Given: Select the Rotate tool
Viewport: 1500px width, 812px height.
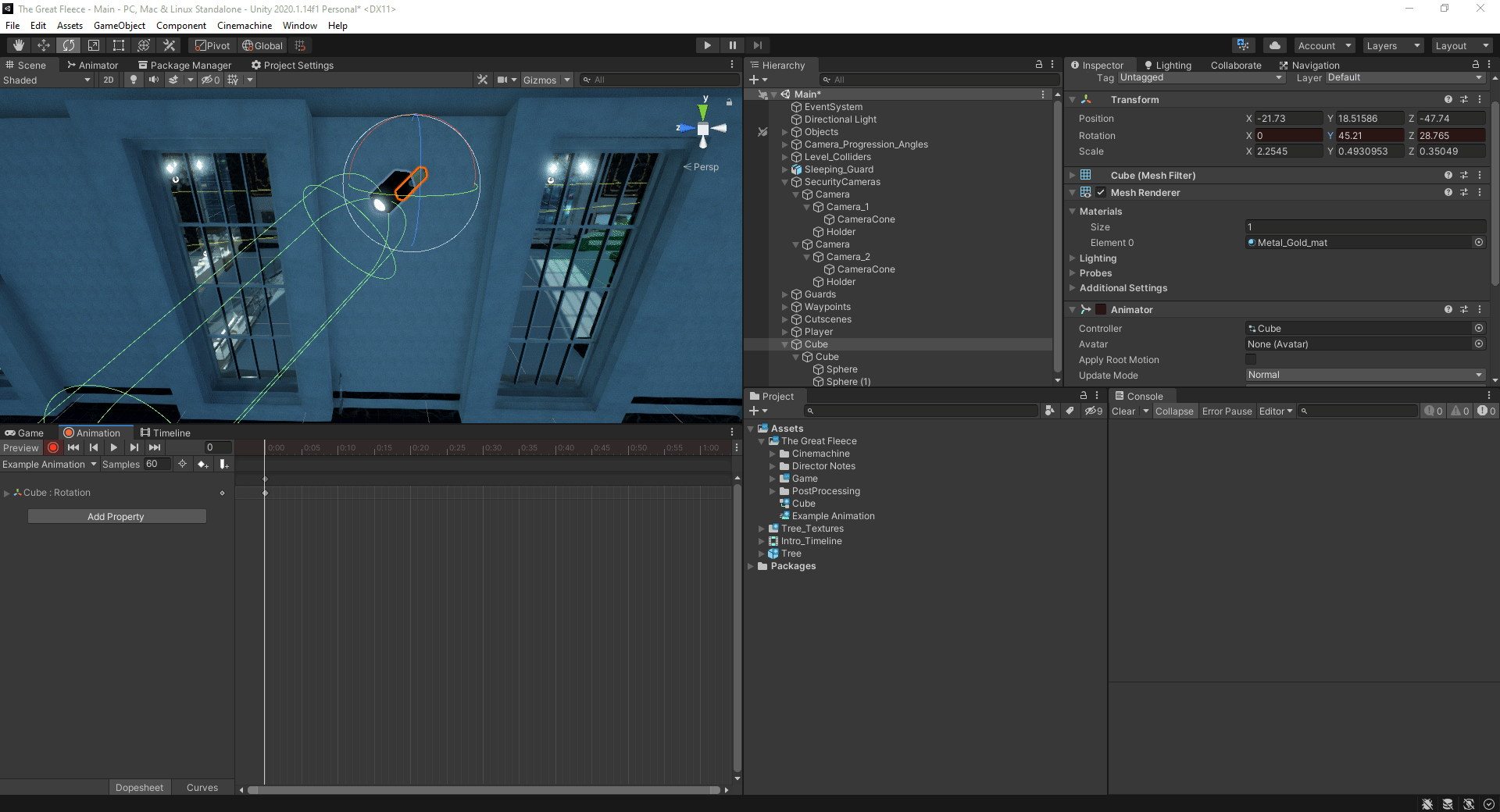Looking at the screenshot, I should point(69,45).
